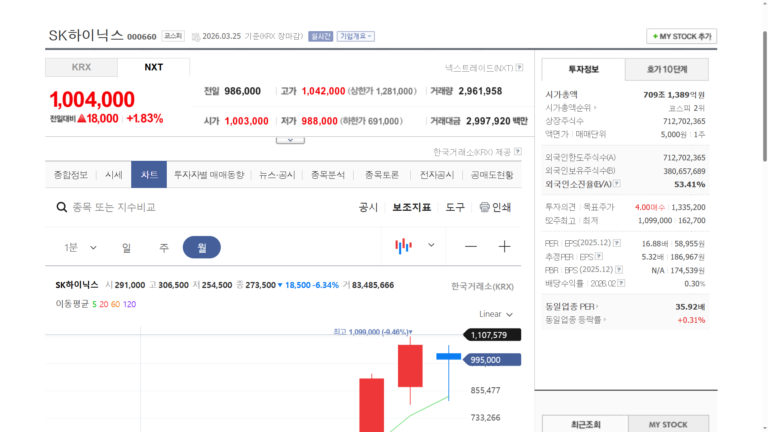Image resolution: width=768 pixels, height=432 pixels.
Task: Open the 종합정보 tab
Action: [71, 175]
